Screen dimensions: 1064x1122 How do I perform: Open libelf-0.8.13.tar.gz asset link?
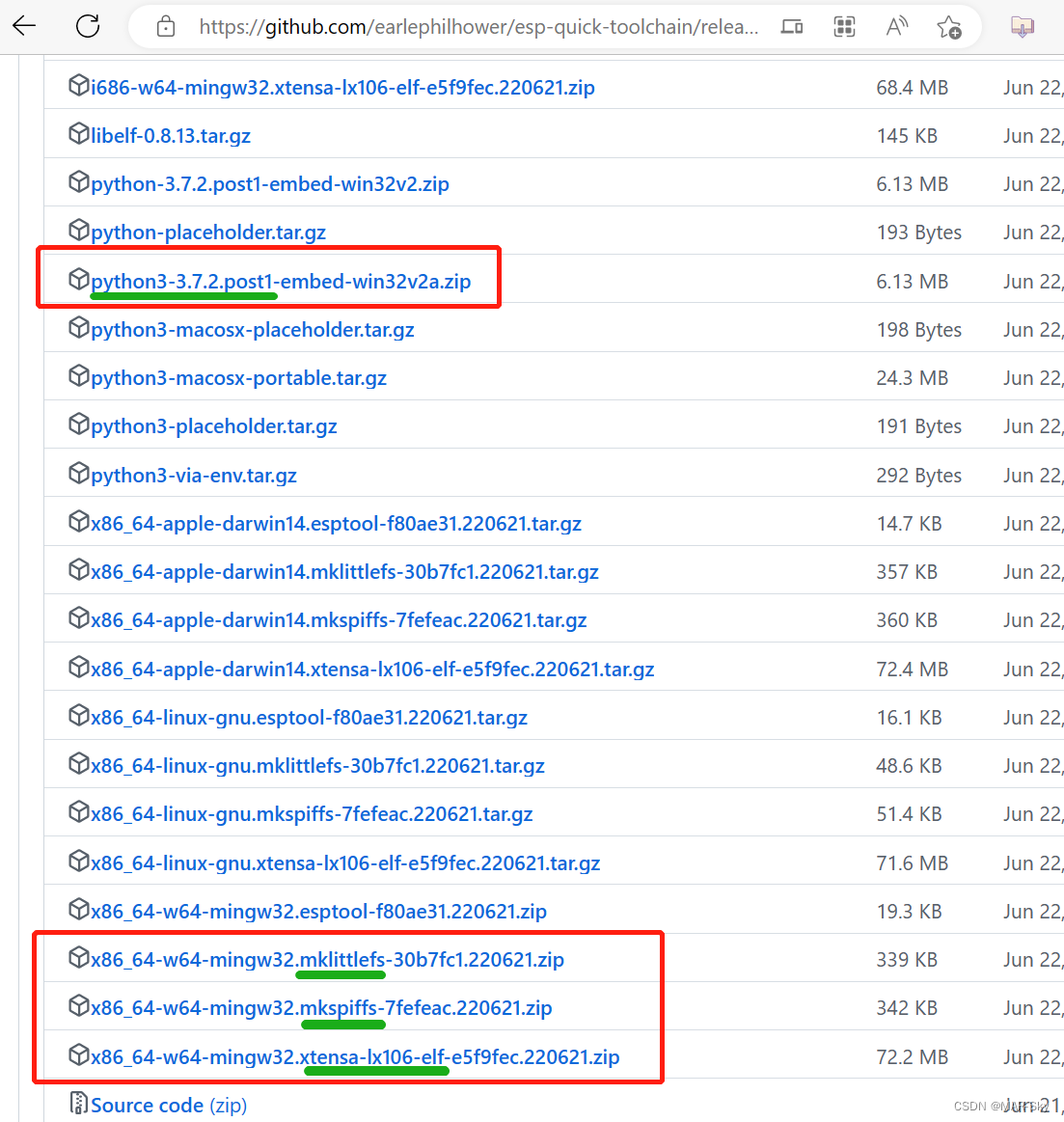pos(171,136)
